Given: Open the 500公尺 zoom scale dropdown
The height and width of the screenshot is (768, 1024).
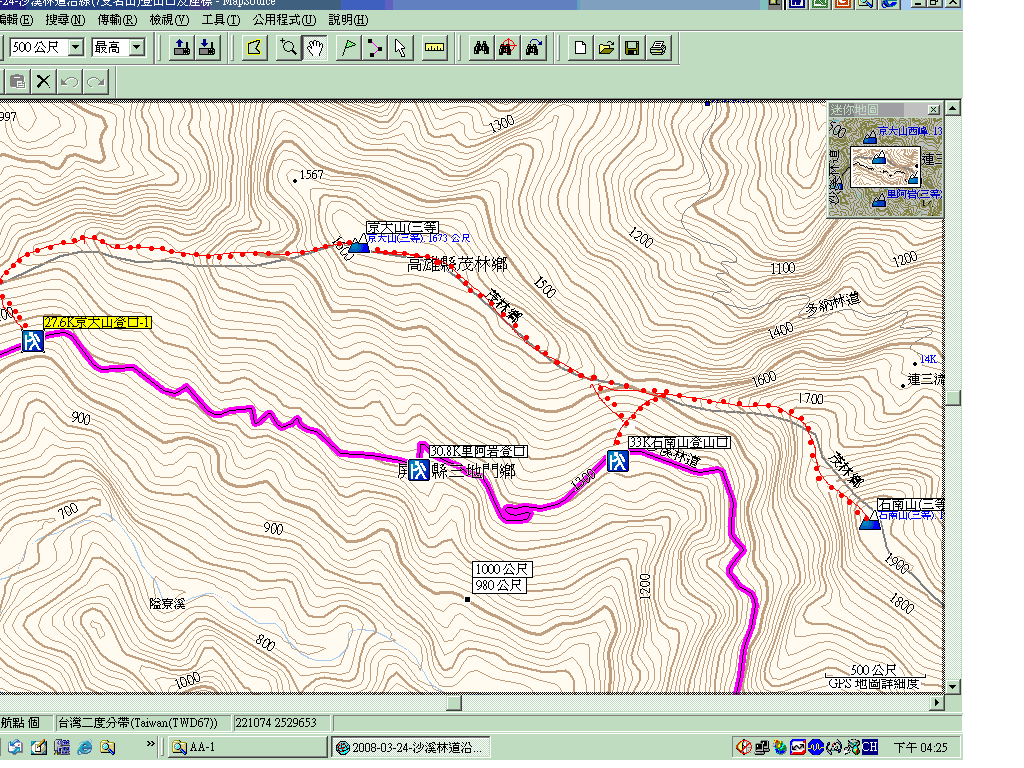Looking at the screenshot, I should point(76,47).
